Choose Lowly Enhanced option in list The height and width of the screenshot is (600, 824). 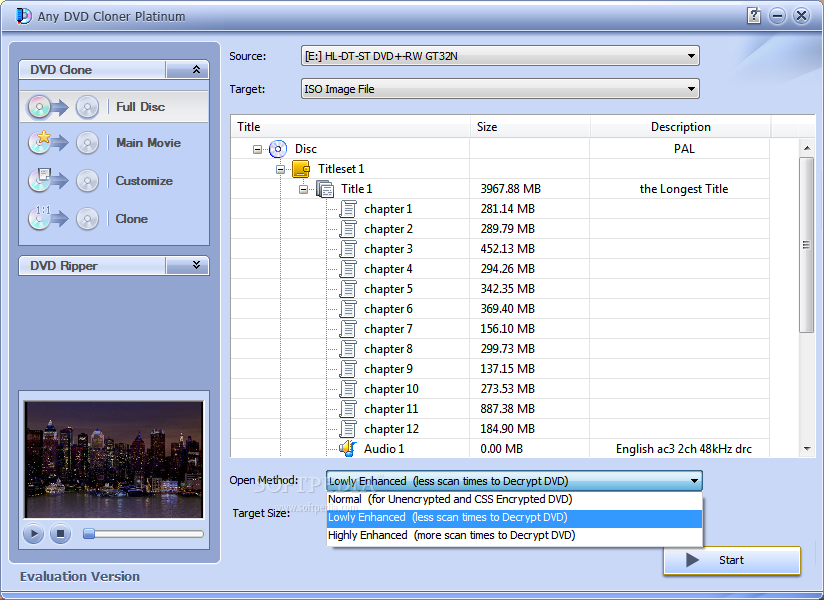point(514,518)
